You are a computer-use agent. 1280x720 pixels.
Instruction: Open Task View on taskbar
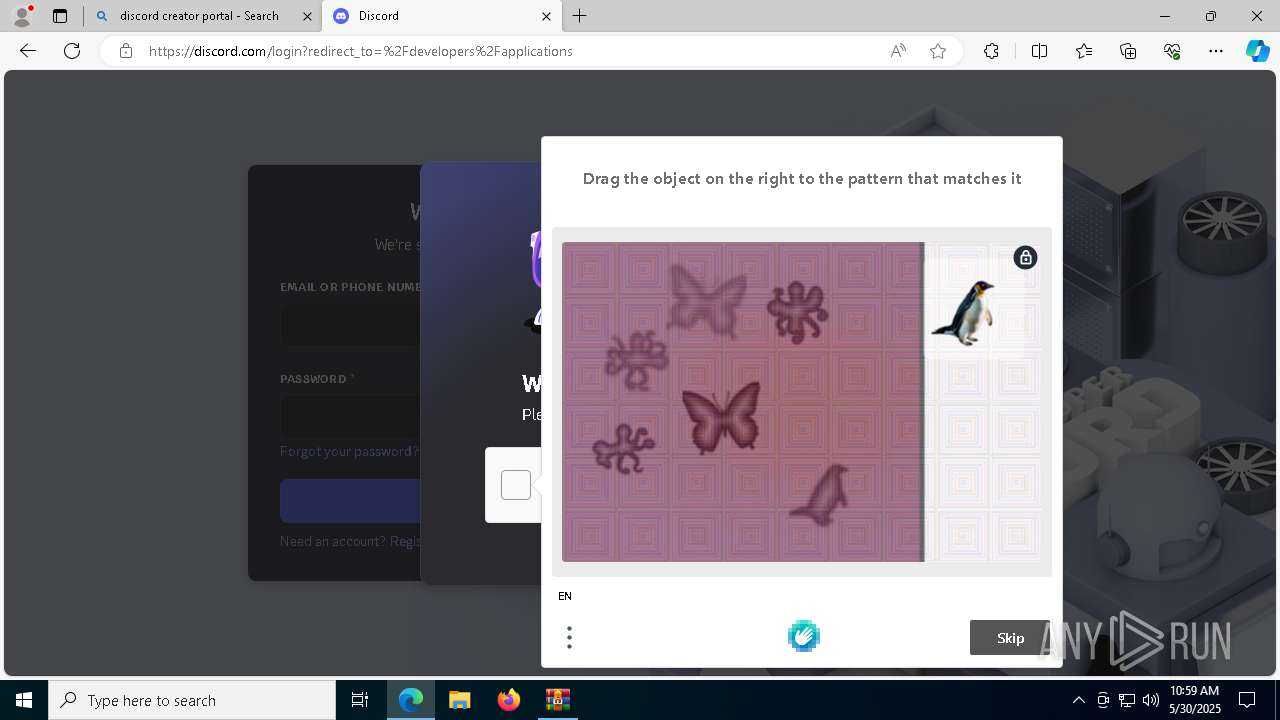pos(360,700)
